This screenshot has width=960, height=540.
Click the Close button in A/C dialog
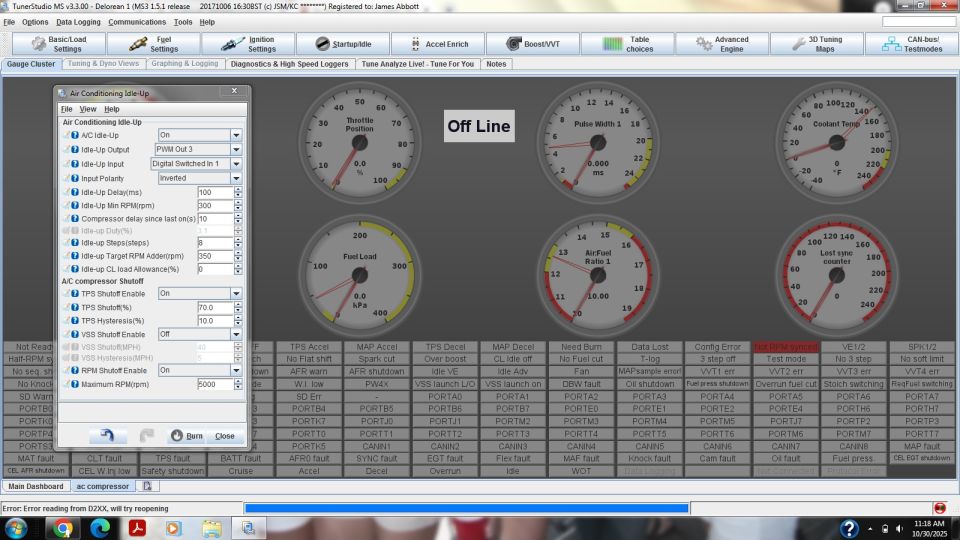coord(225,435)
